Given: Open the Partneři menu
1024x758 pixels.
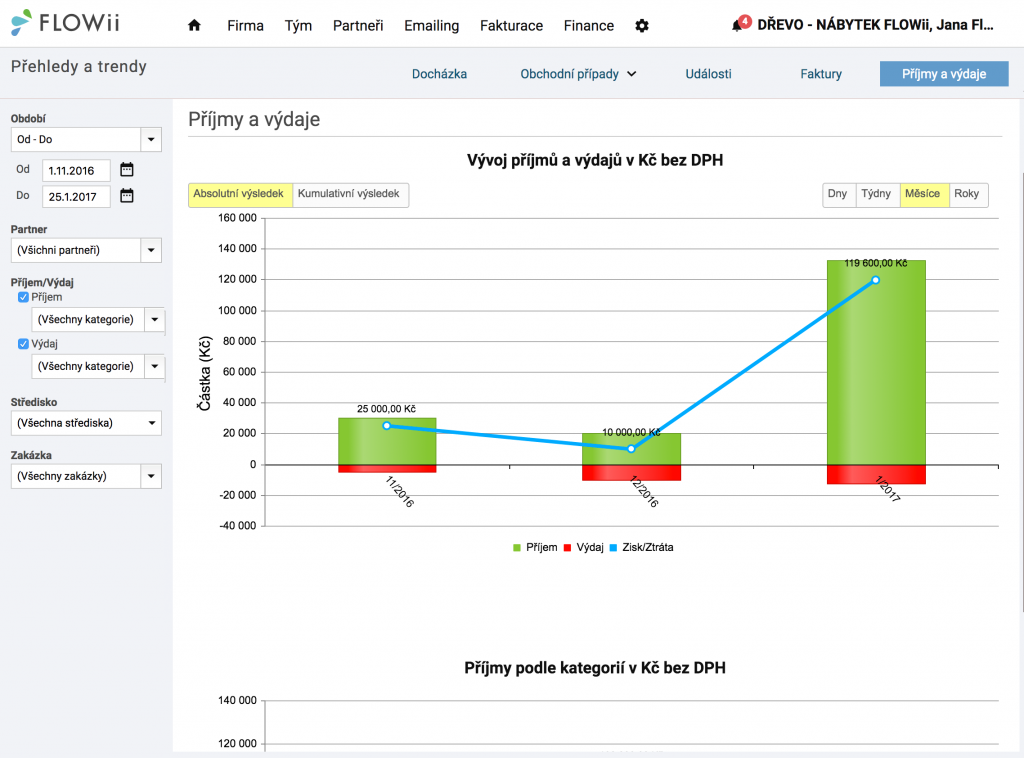Looking at the screenshot, I should coord(358,25).
